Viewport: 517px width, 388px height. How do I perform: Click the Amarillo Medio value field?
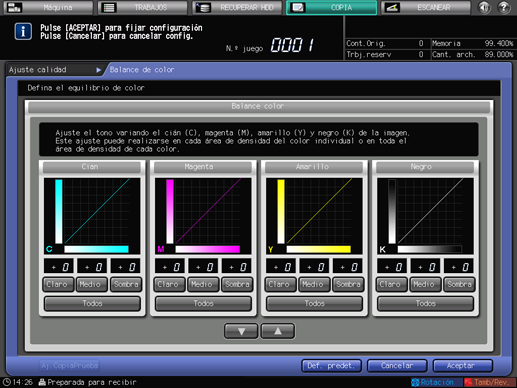click(x=314, y=266)
